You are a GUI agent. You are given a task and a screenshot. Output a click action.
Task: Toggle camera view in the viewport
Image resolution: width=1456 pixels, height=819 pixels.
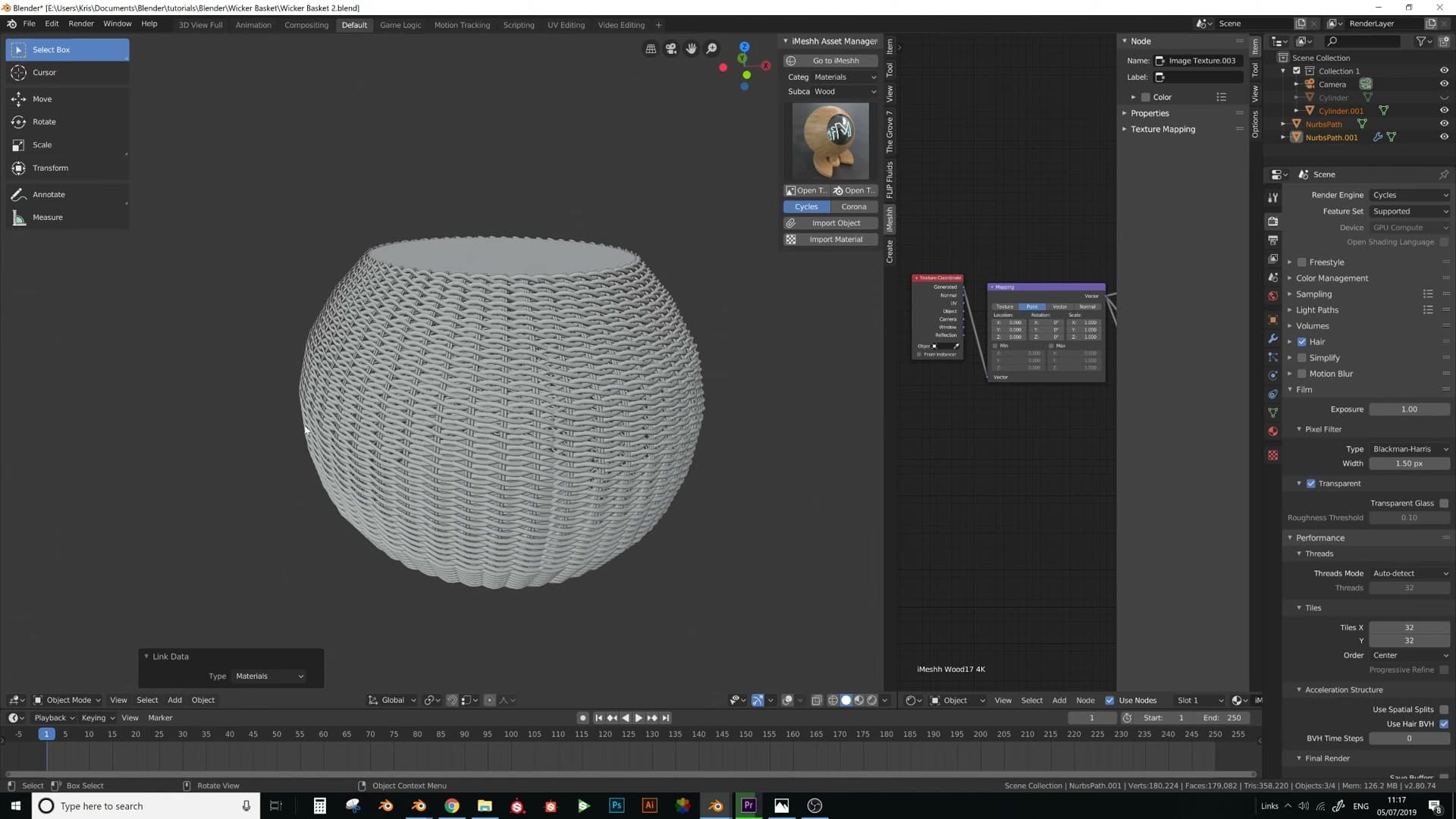point(671,49)
